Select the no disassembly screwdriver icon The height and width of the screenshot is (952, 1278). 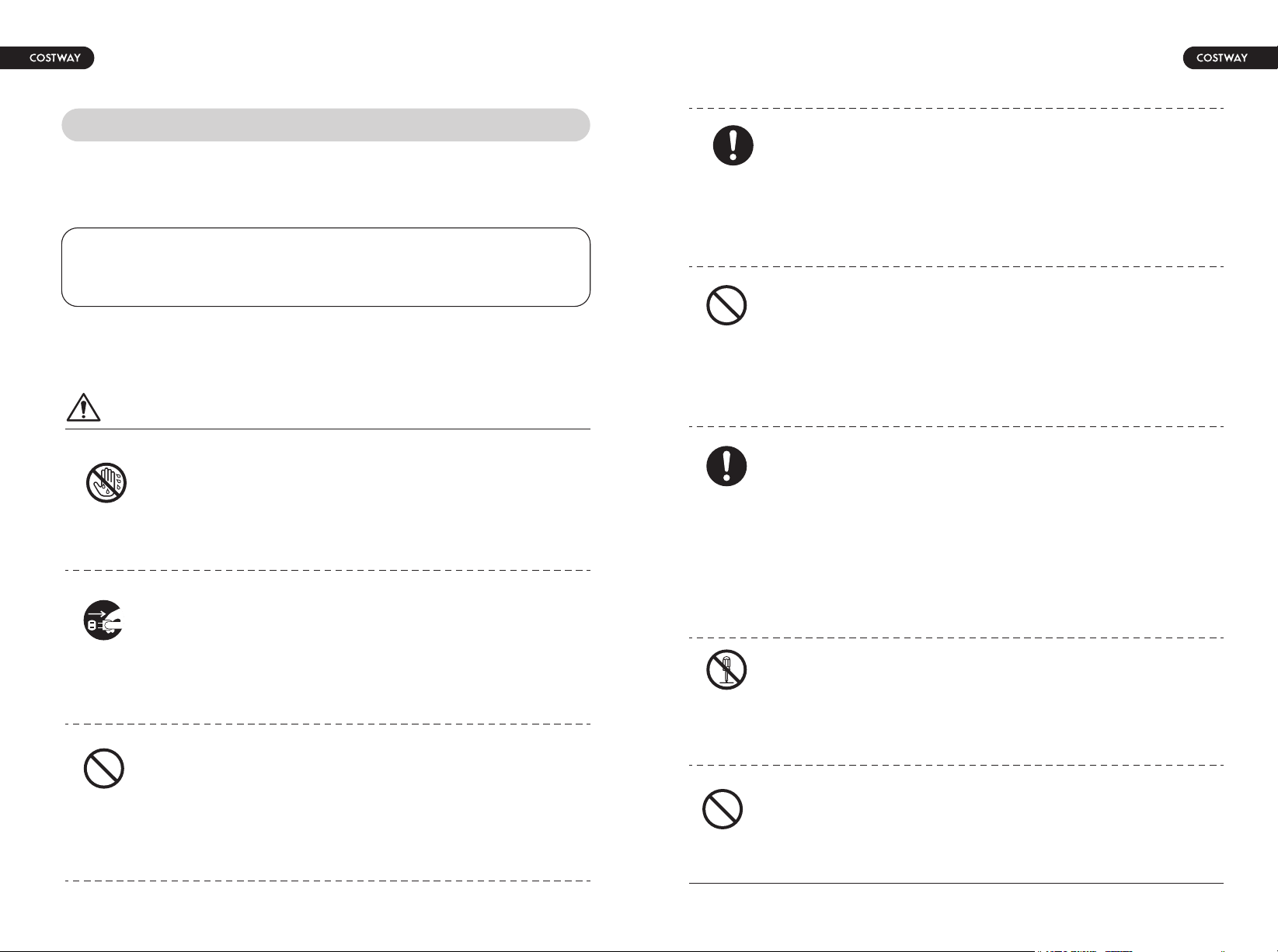(726, 669)
